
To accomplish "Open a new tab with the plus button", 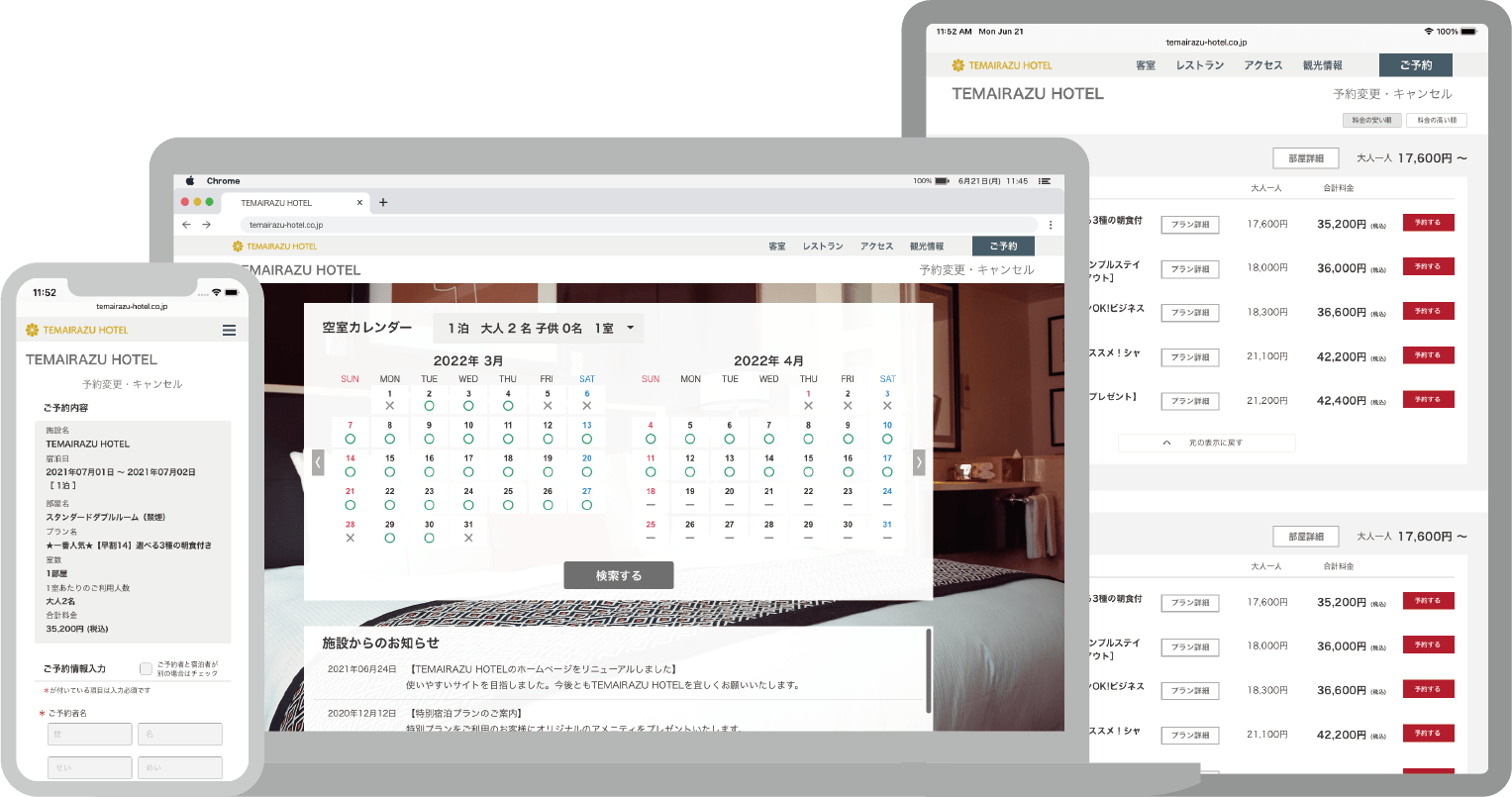I will pyautogui.click(x=383, y=202).
